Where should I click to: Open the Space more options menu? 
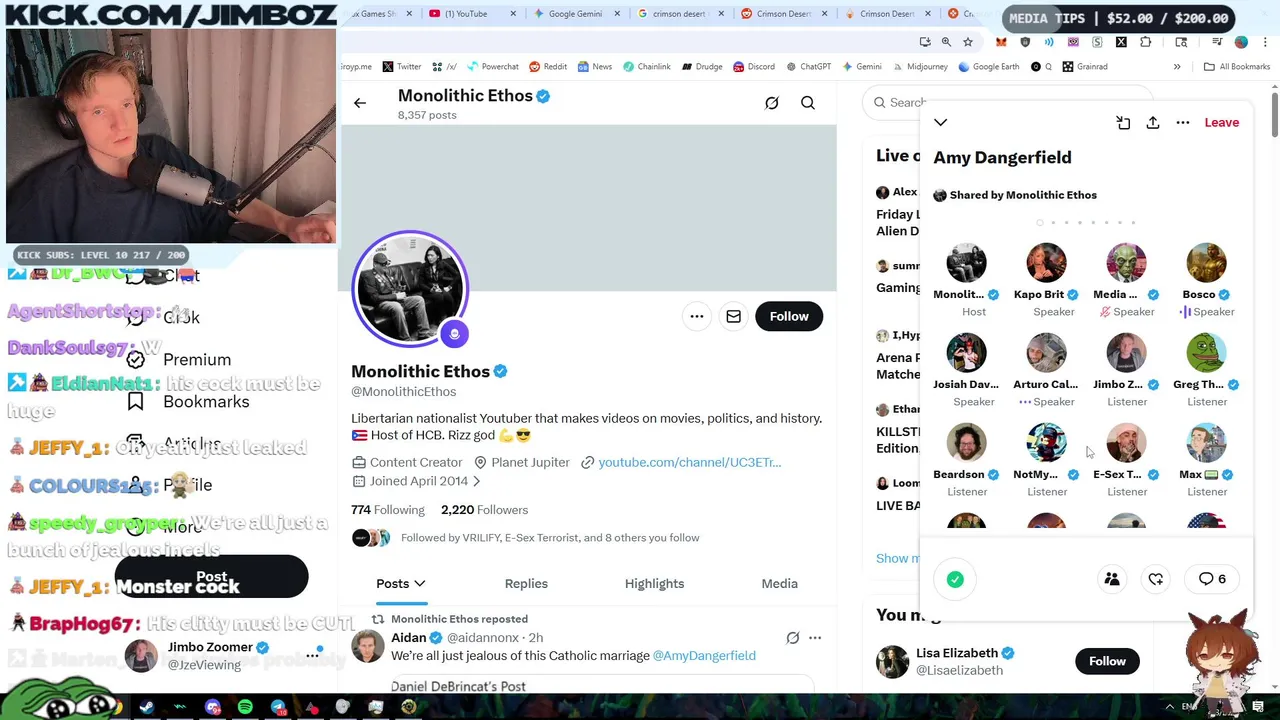coord(1183,122)
